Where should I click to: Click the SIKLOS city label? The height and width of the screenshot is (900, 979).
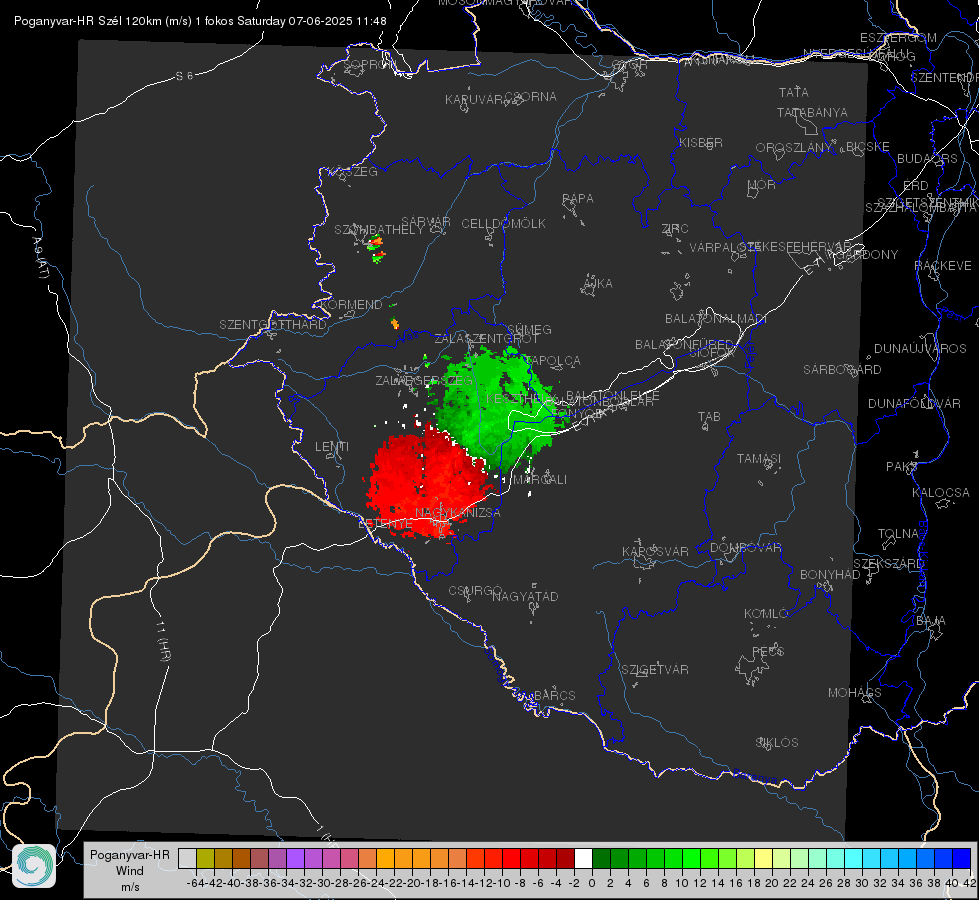coord(777,743)
